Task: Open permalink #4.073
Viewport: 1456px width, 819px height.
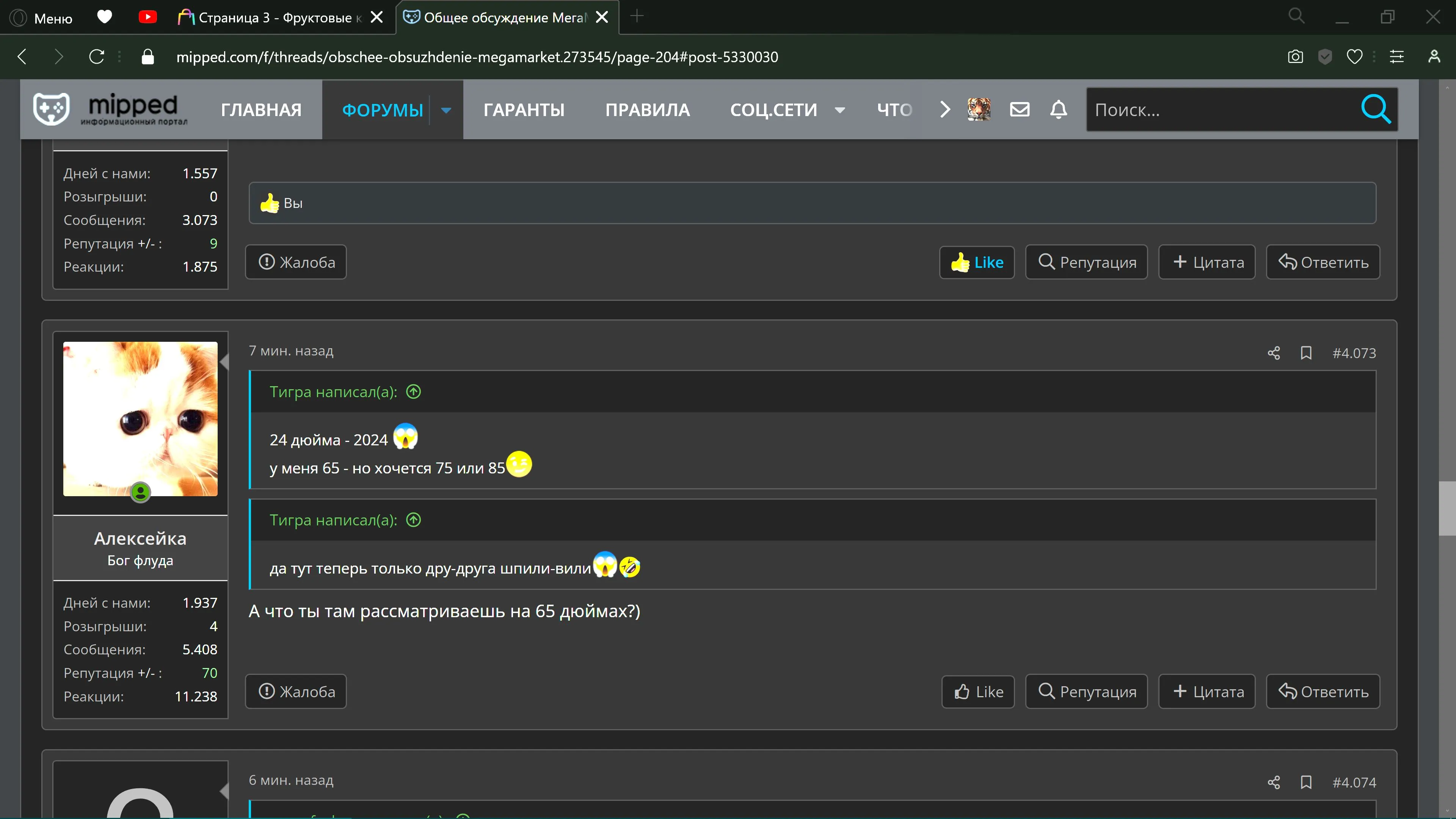Action: pos(1354,353)
